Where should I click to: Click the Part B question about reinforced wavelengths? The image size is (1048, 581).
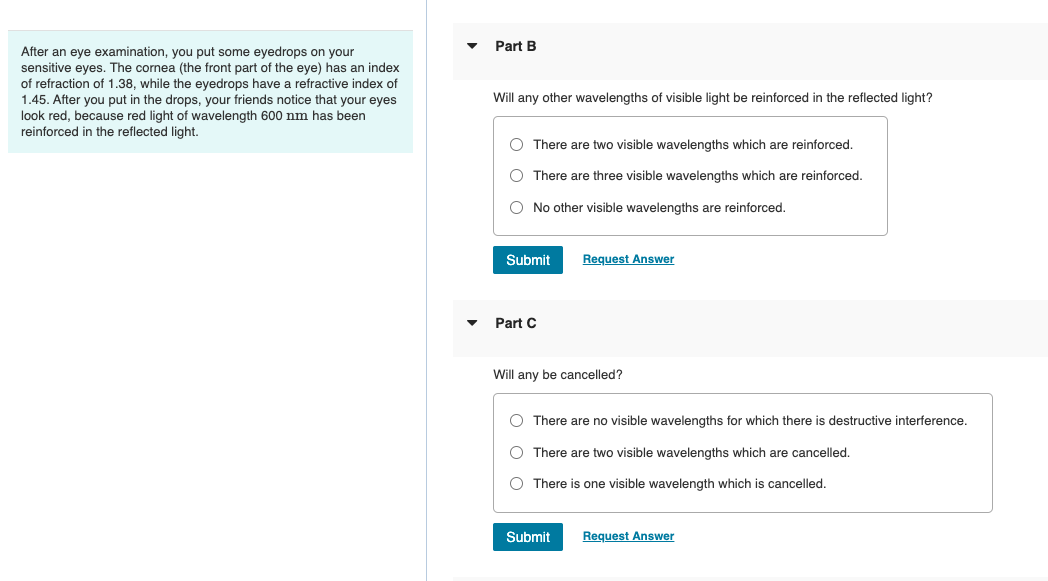tap(712, 98)
